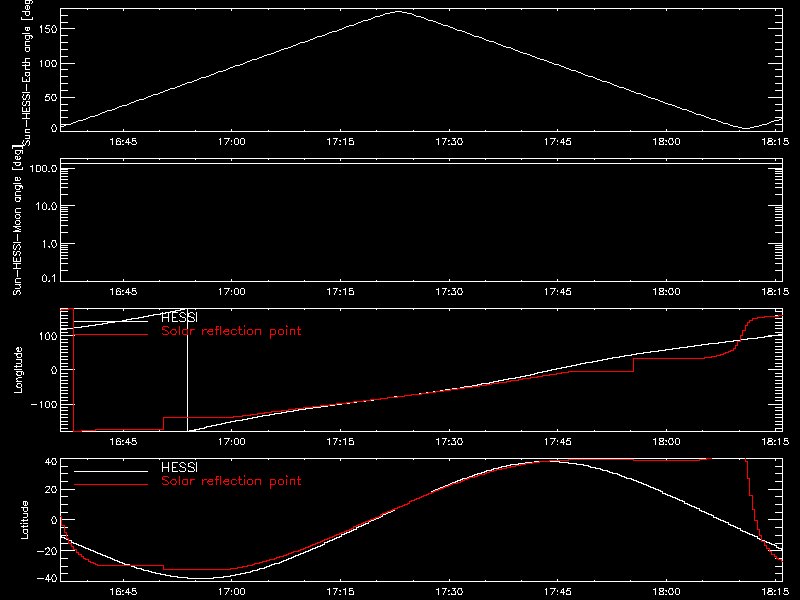
Task: Click red legend line sample in Longitude plot
Action: pos(111,335)
